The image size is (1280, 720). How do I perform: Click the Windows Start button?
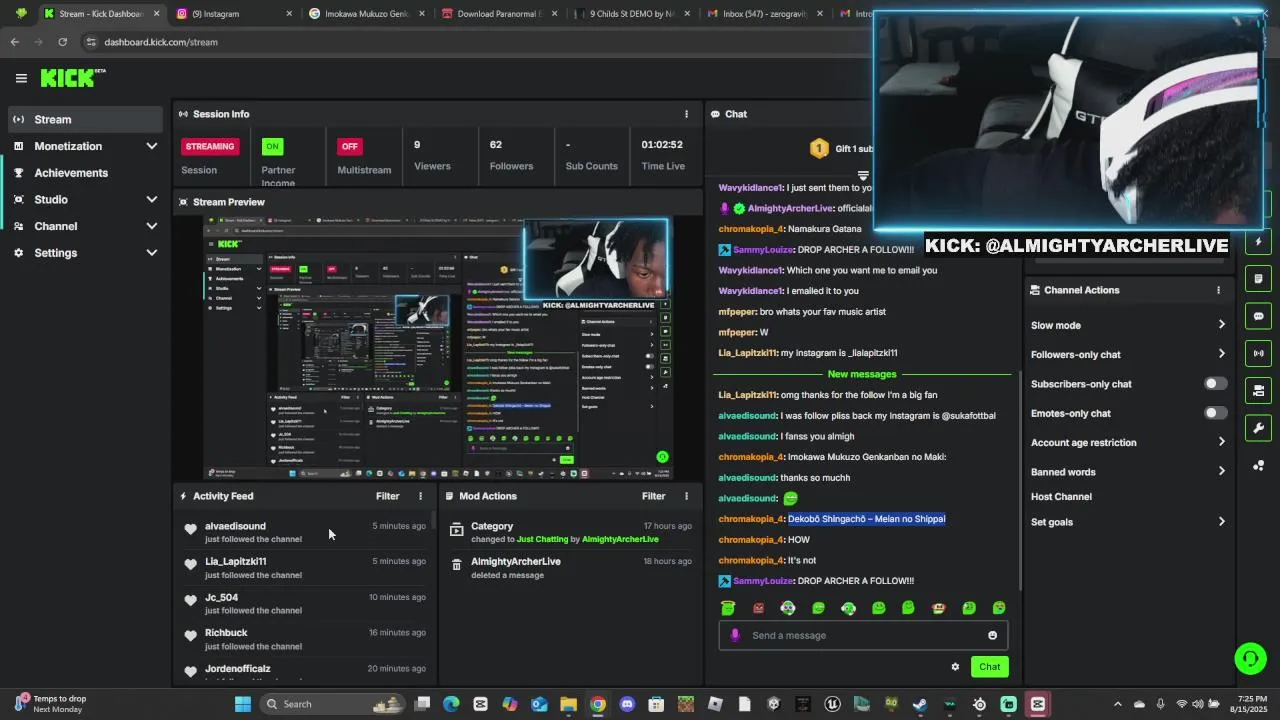243,704
